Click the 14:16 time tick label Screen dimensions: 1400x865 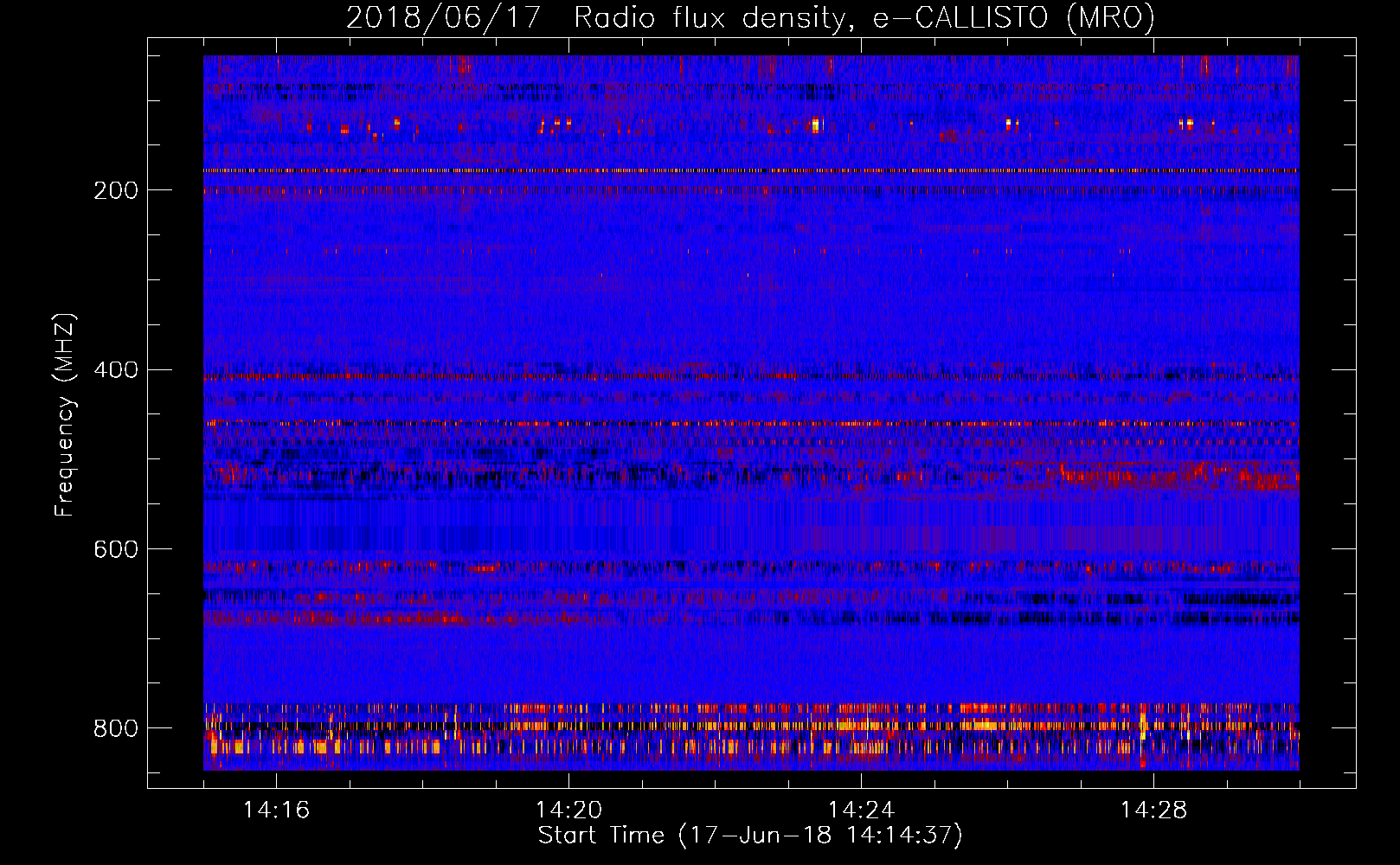(x=276, y=810)
